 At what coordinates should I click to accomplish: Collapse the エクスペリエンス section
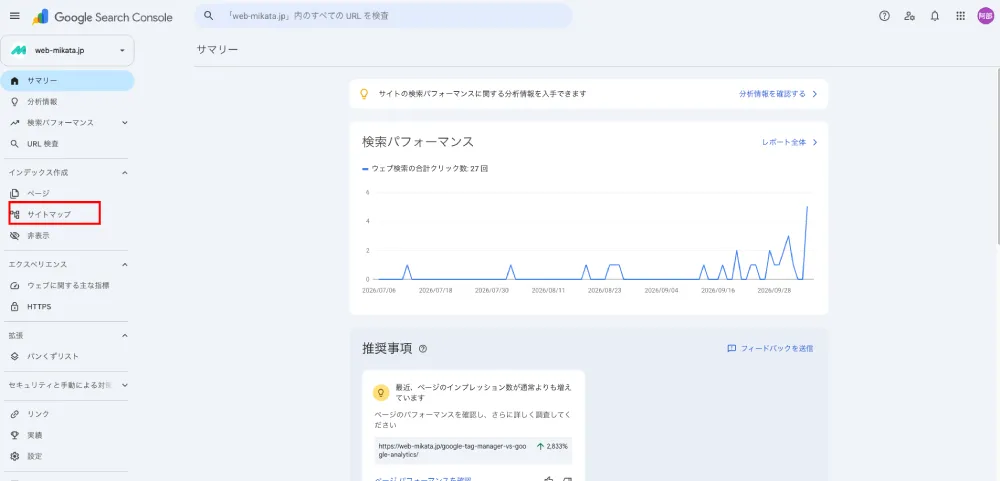124,264
